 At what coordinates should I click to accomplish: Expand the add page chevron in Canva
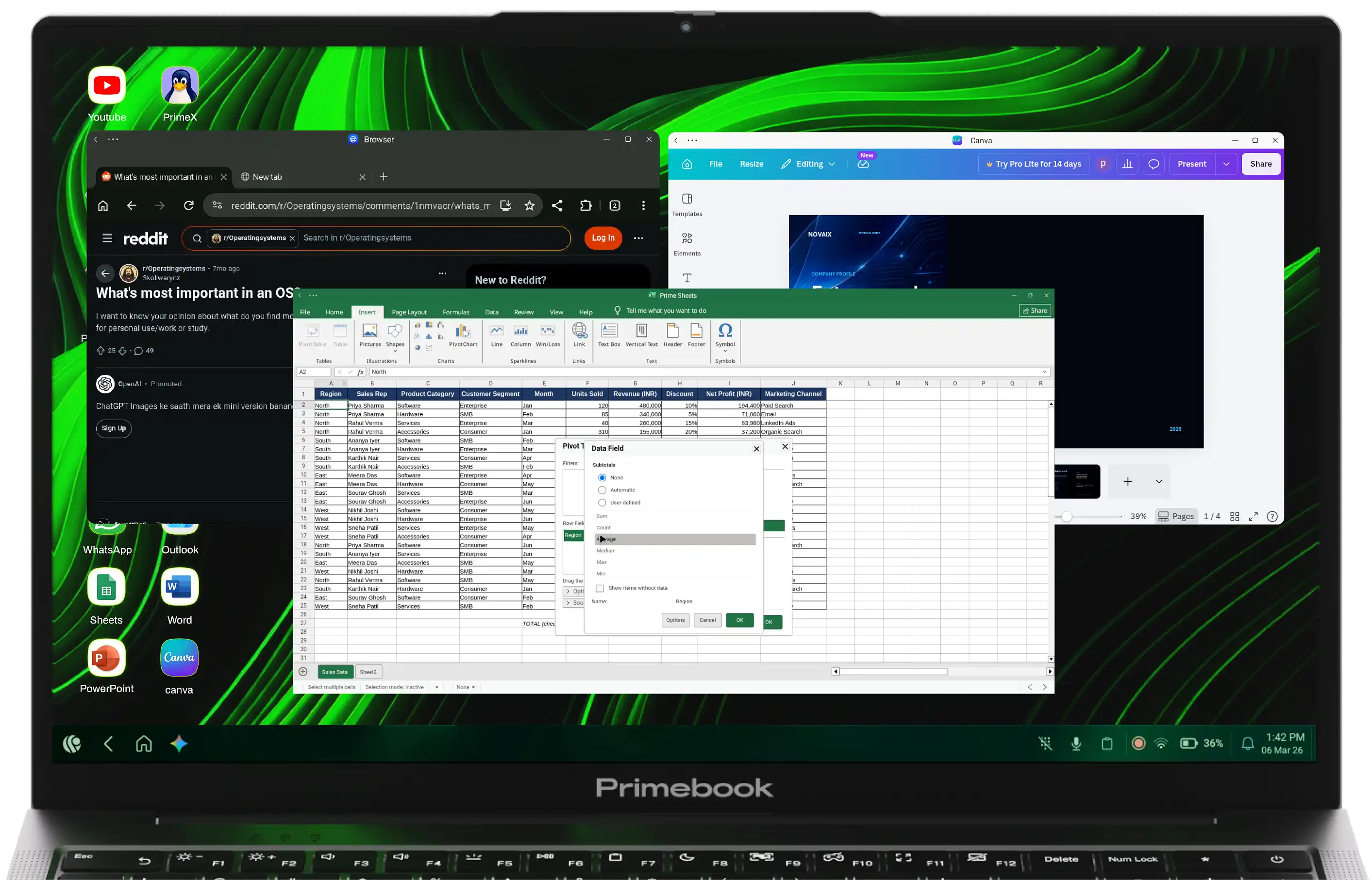(1159, 481)
